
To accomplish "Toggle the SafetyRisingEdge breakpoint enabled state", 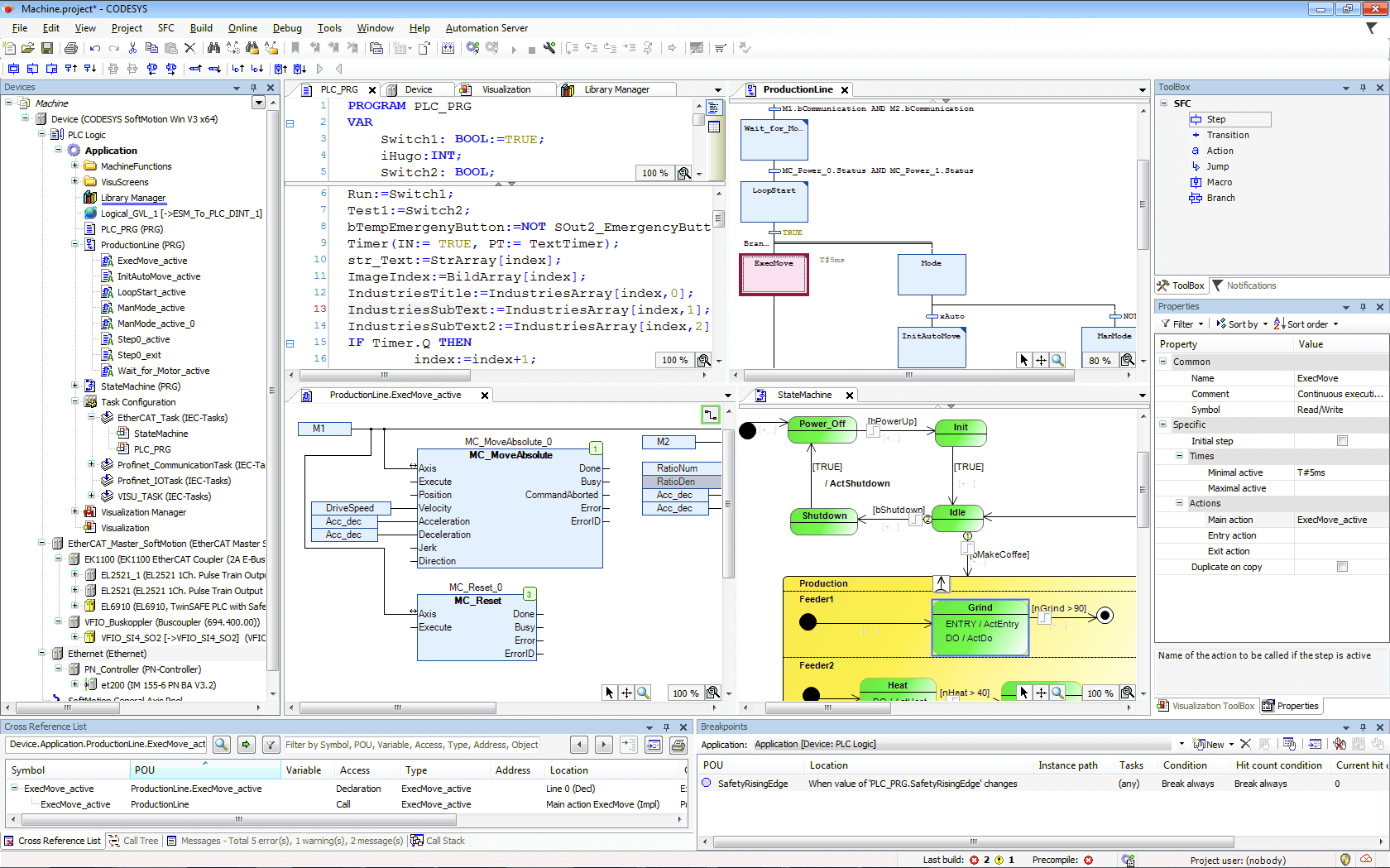I will click(705, 783).
